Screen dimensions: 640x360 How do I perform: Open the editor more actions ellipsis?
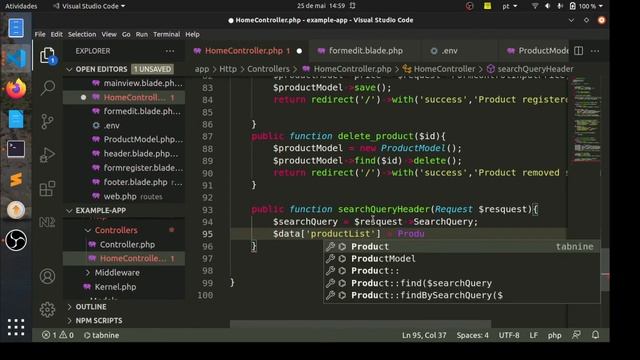click(595, 51)
